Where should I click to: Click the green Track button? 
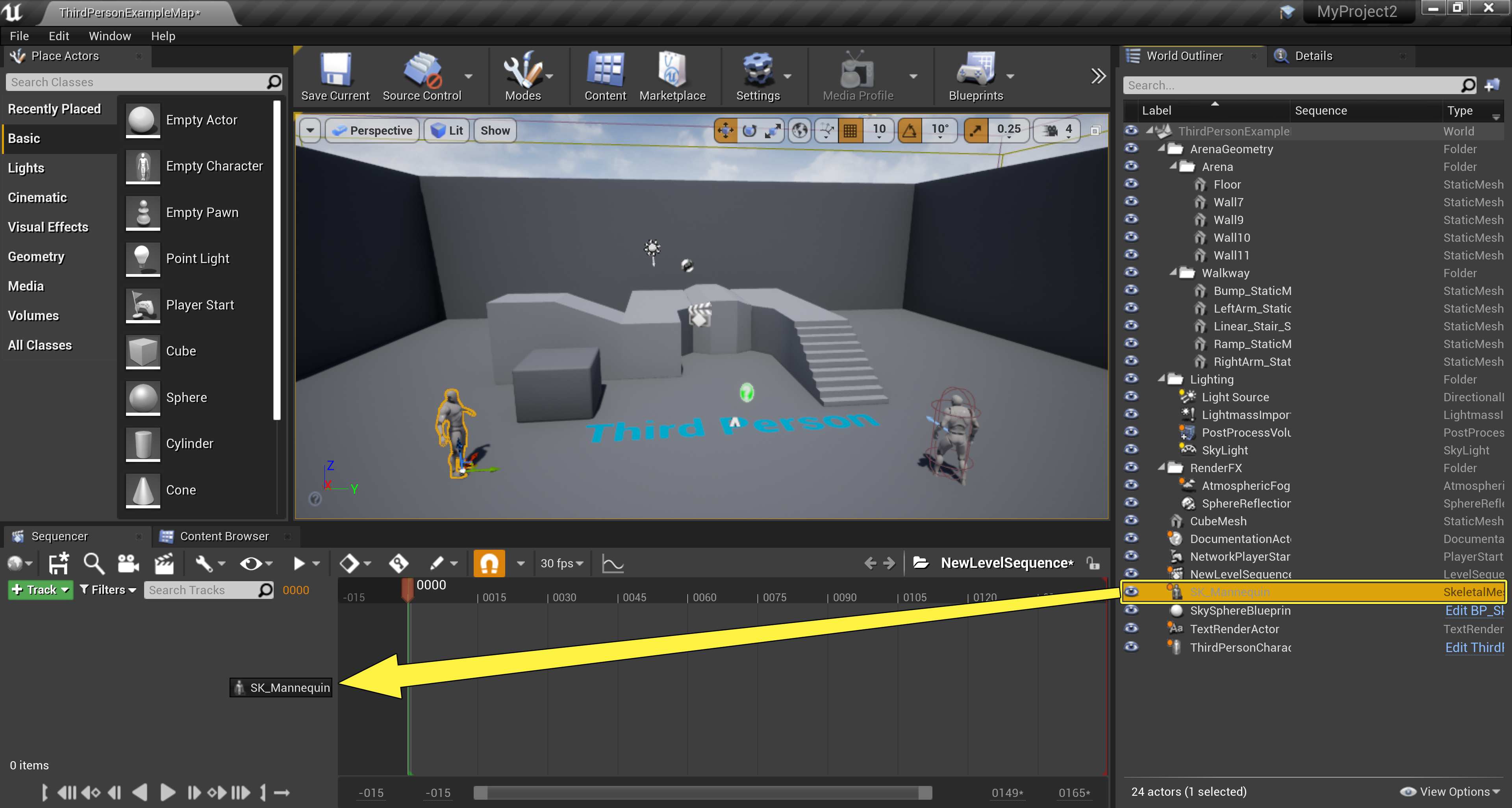pos(39,590)
